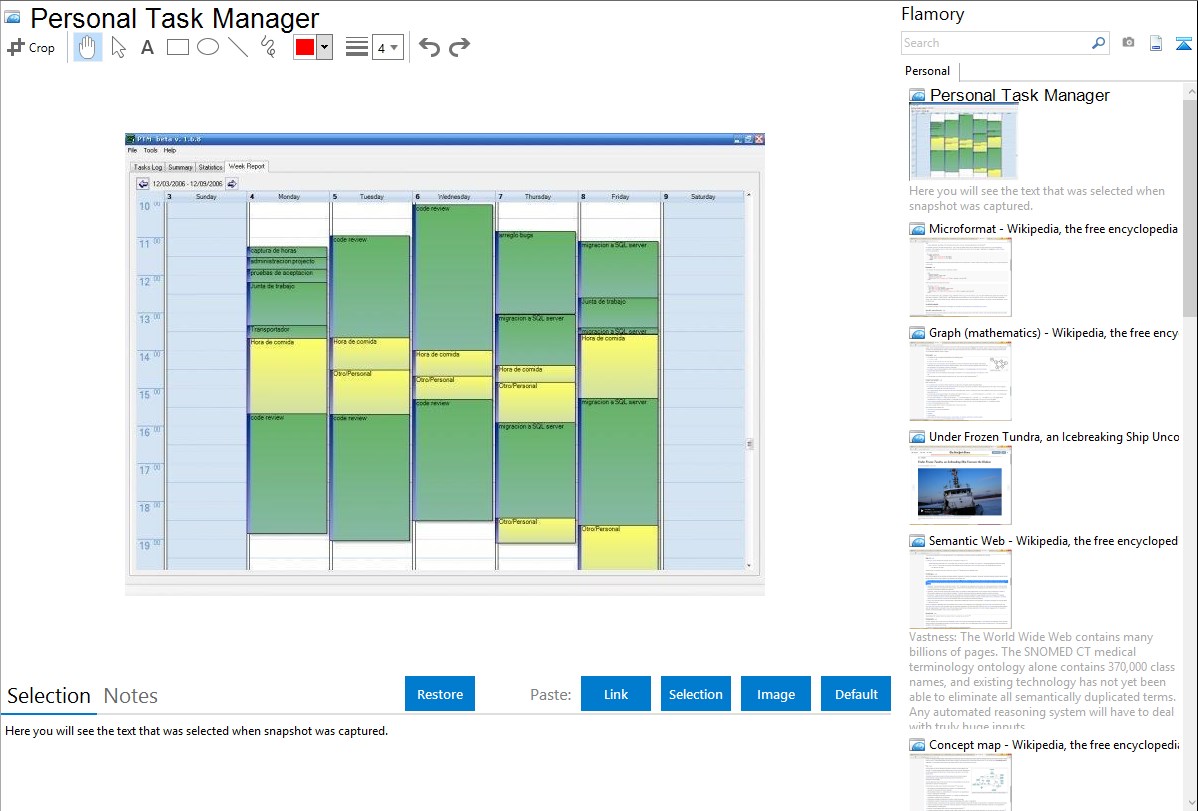Screen dimensions: 1198x811
Task: Click the document page icon
Action: click(1156, 43)
